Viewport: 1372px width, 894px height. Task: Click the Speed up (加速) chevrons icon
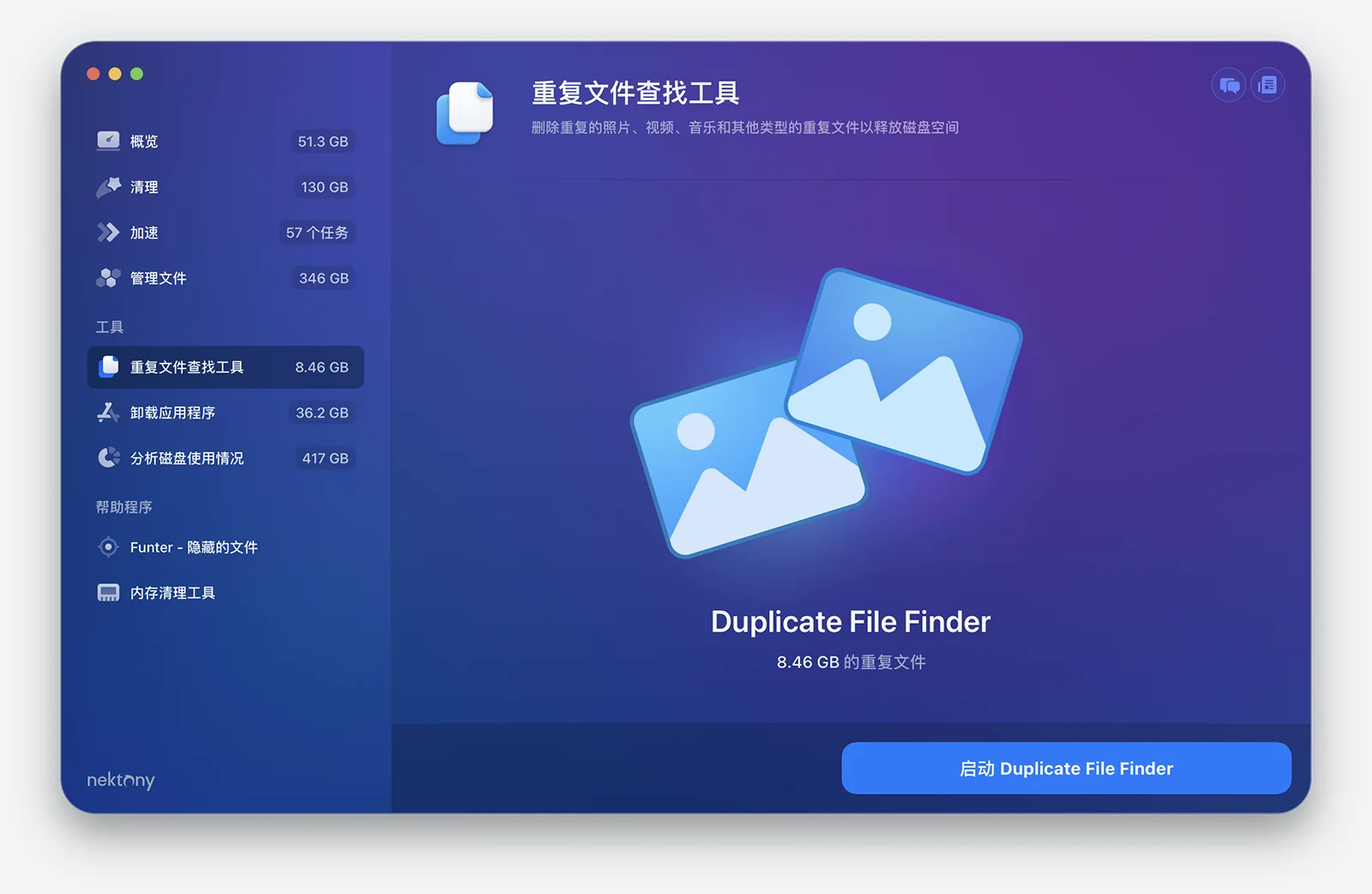(108, 233)
